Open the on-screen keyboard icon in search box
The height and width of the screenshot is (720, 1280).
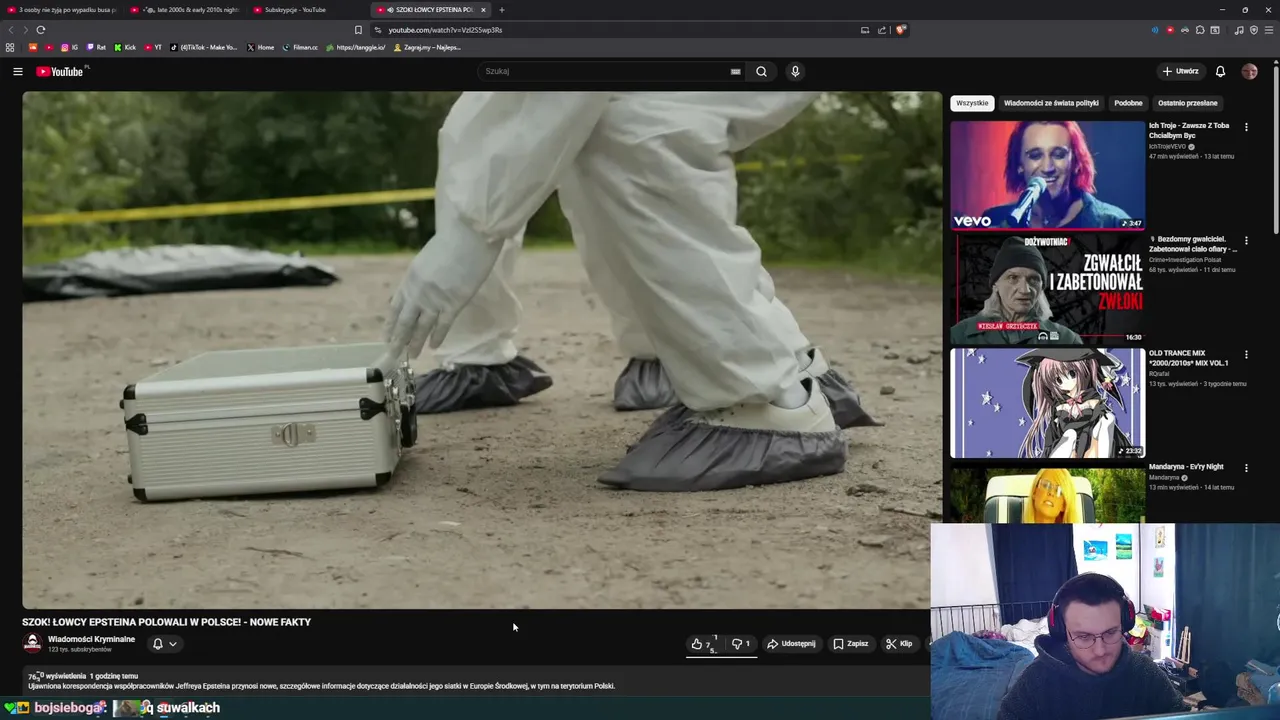[735, 71]
